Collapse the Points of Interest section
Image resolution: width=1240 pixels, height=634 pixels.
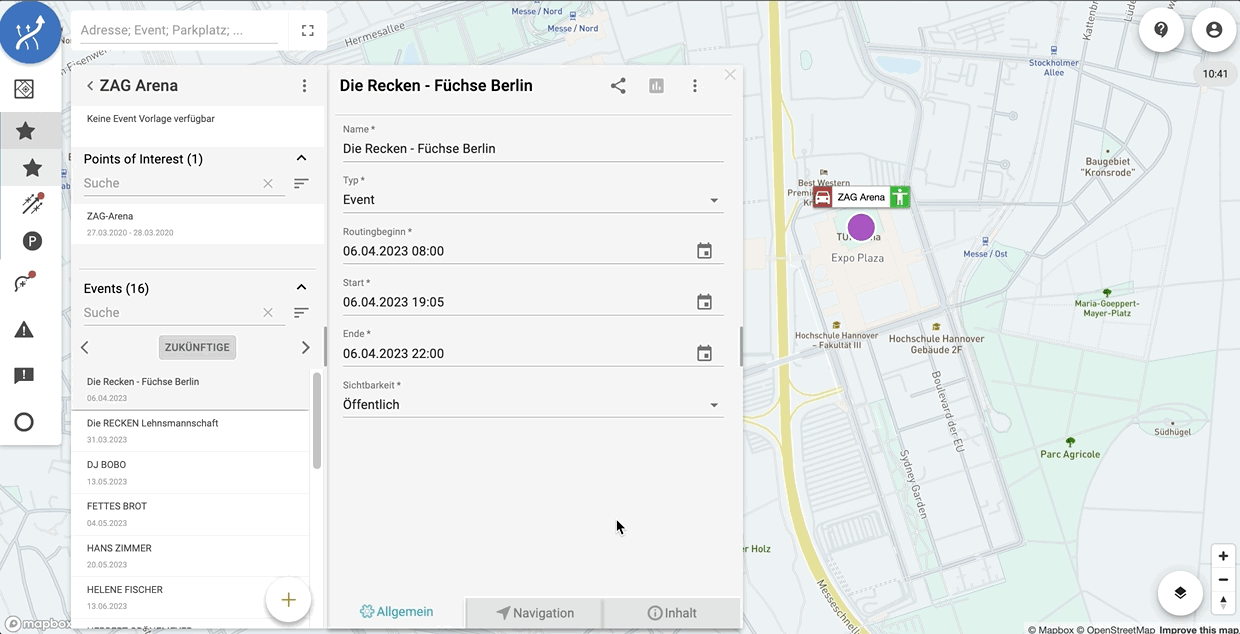[x=301, y=158]
